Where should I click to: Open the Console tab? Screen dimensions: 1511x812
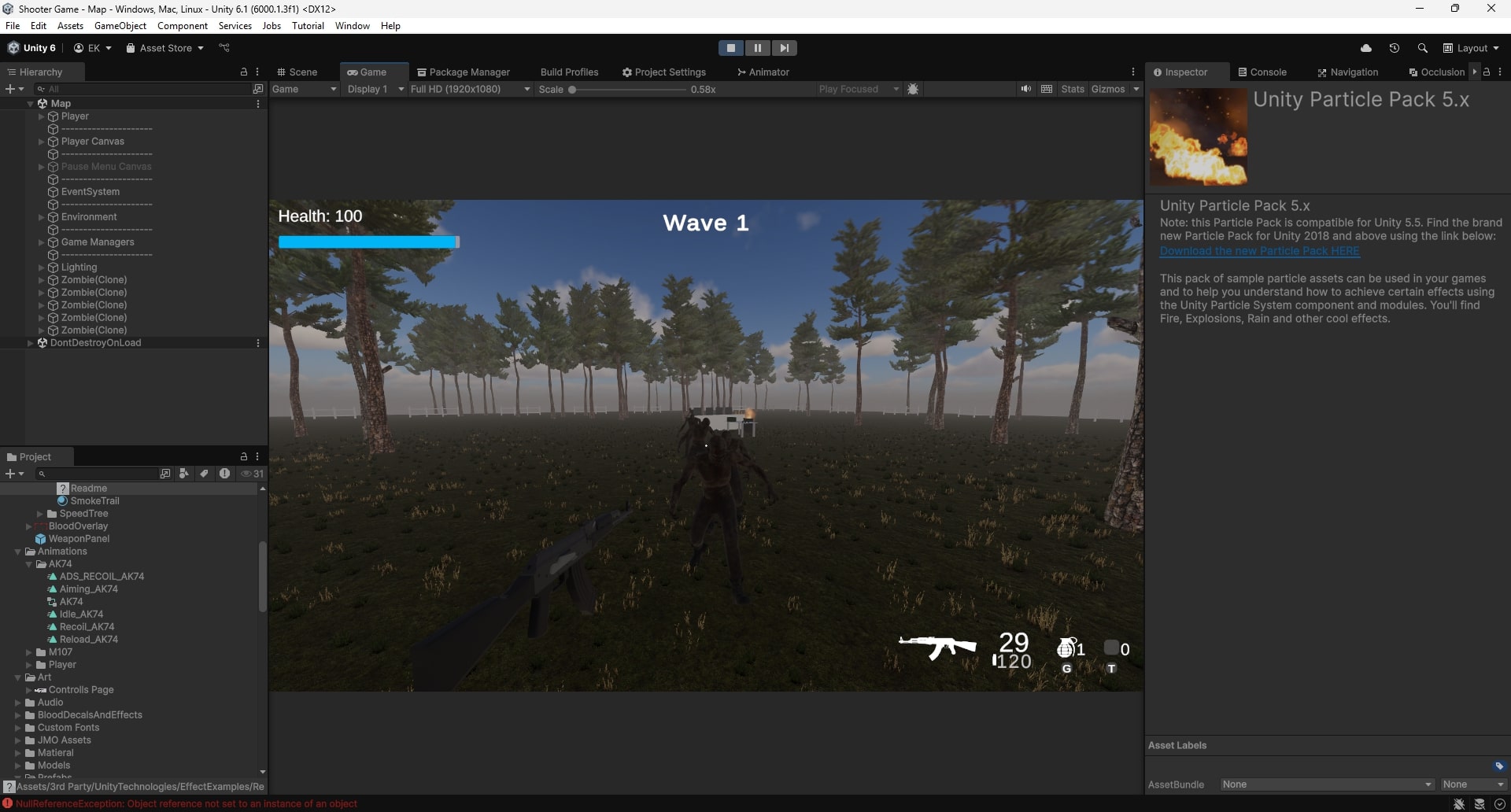pos(1262,72)
